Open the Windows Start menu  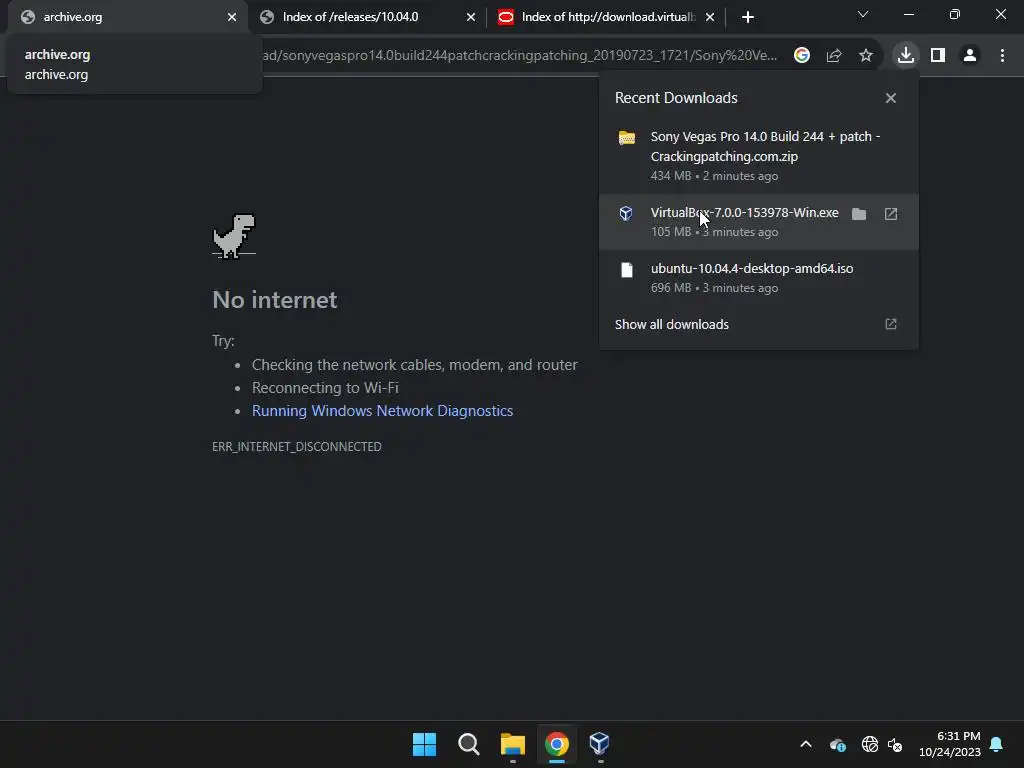click(x=424, y=744)
